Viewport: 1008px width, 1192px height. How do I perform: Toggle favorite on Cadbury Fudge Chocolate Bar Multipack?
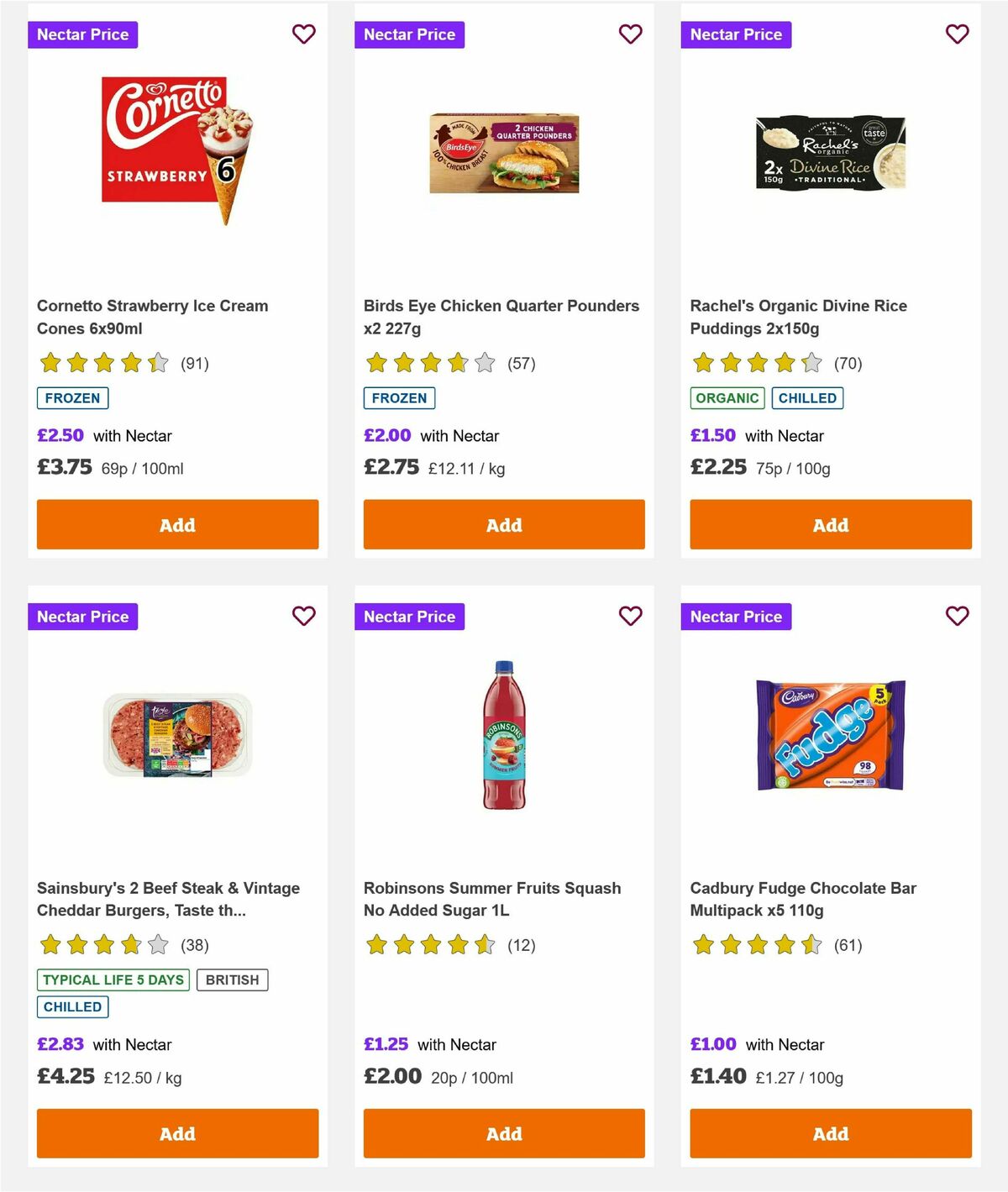pos(957,616)
